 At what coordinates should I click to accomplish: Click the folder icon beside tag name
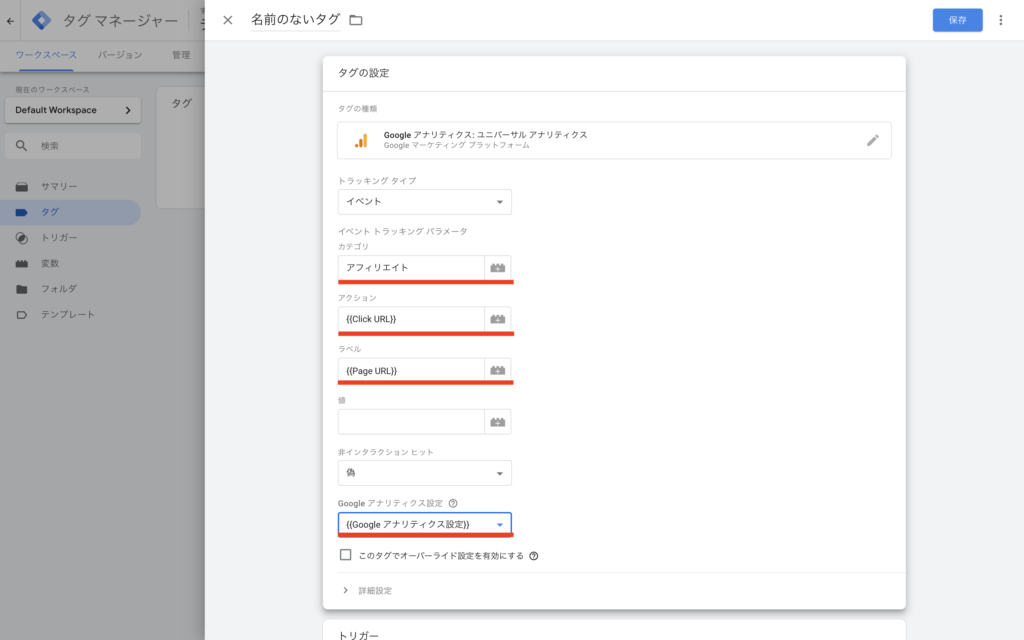[356, 20]
